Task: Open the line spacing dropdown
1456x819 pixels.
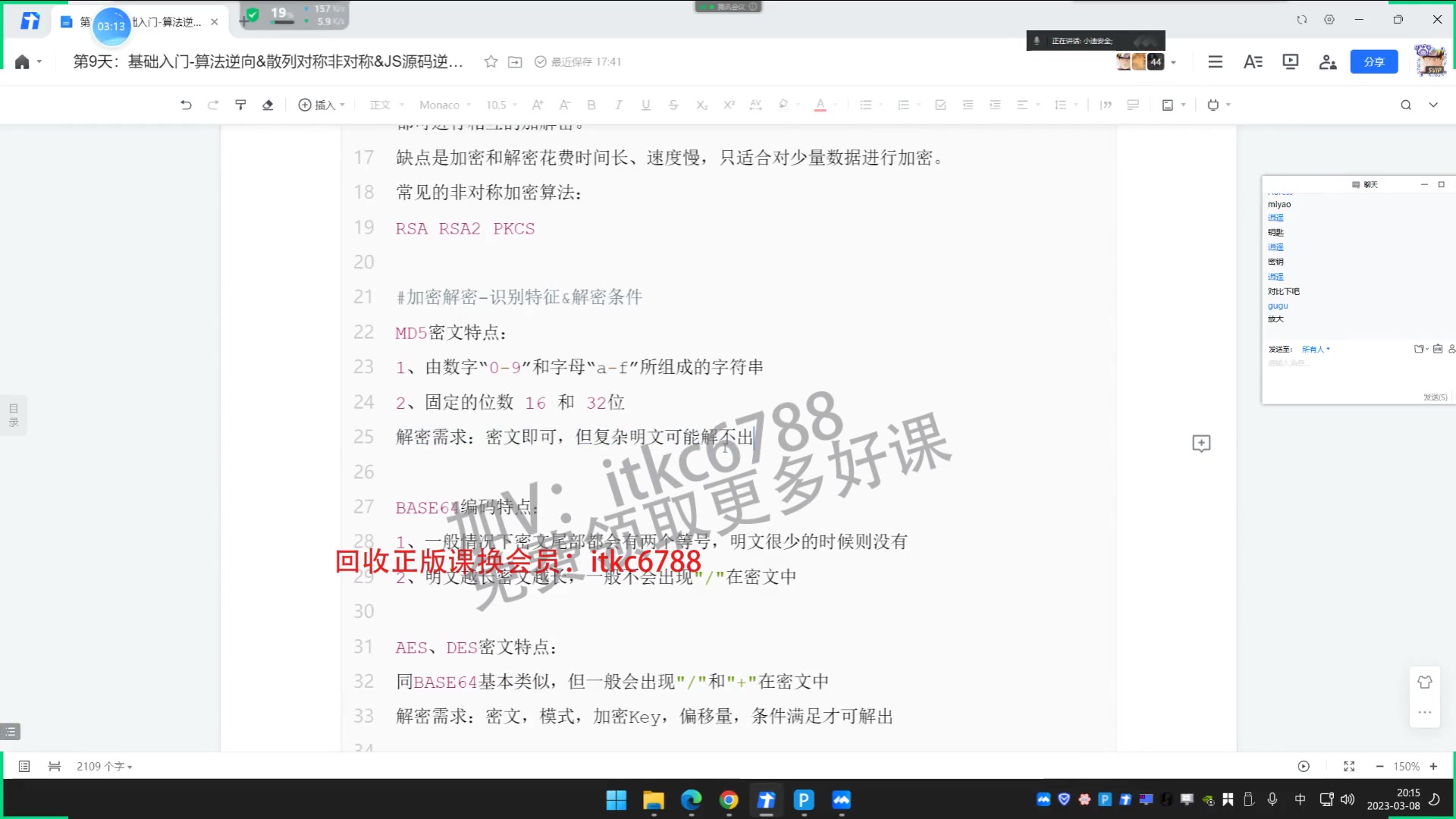Action: 1065,105
